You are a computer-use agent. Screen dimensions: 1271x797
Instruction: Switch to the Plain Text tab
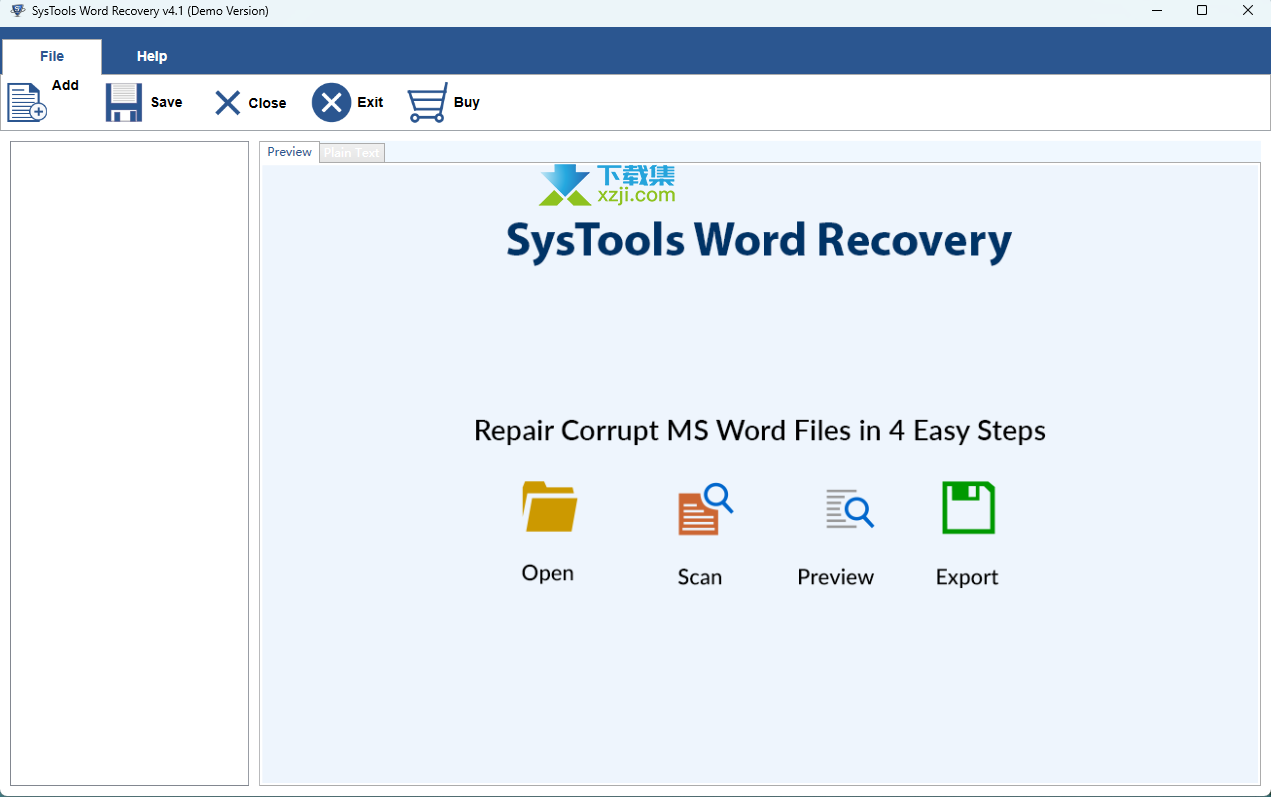point(352,153)
